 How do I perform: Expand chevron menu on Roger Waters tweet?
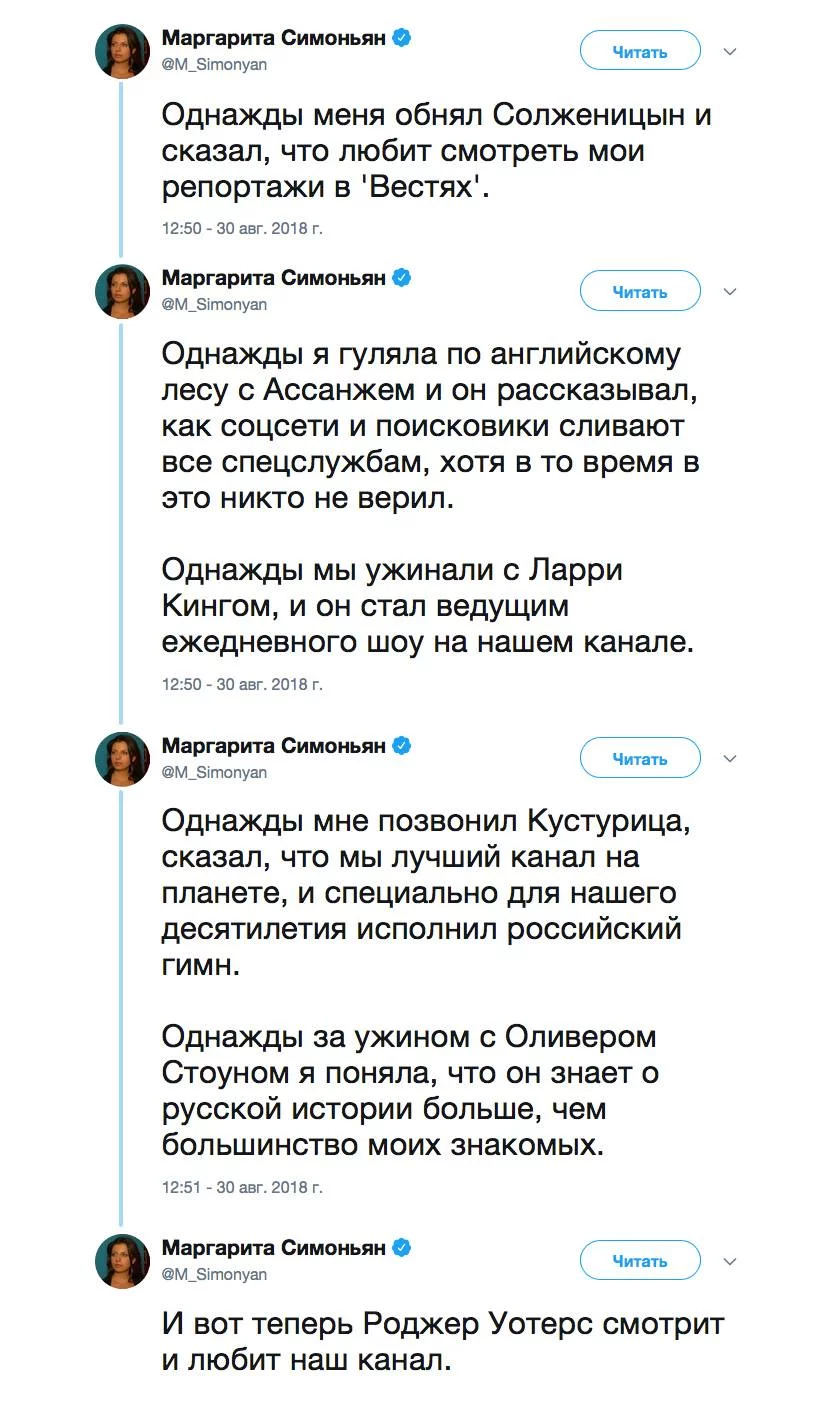[x=730, y=1261]
